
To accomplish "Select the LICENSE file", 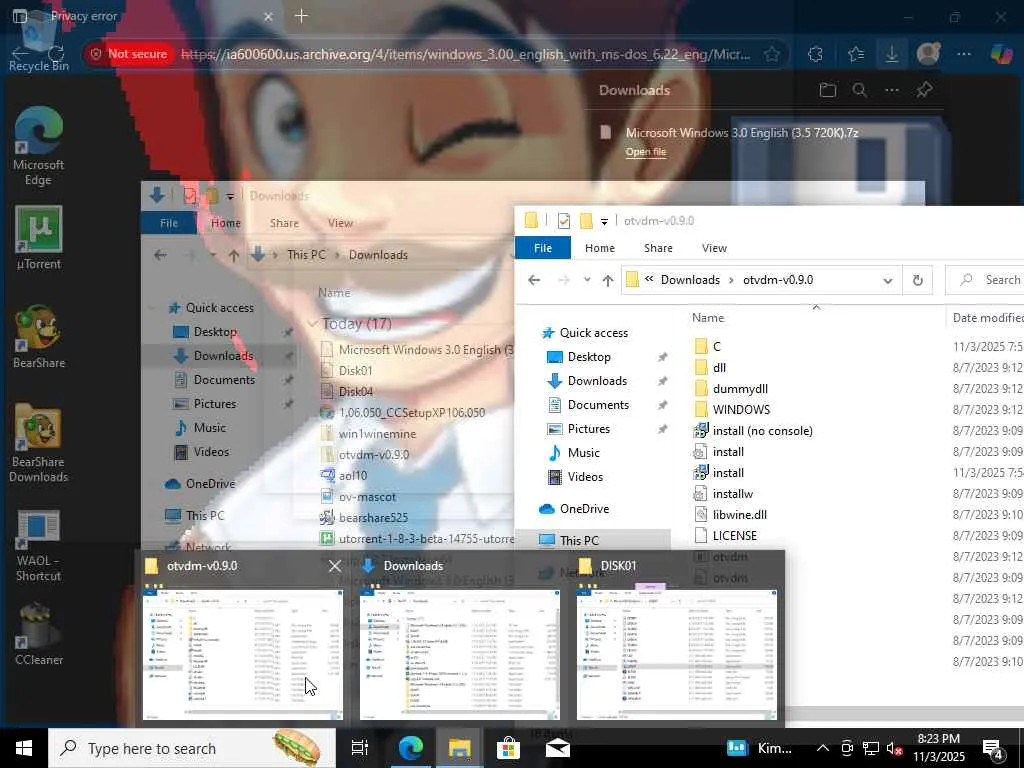I will tap(734, 536).
